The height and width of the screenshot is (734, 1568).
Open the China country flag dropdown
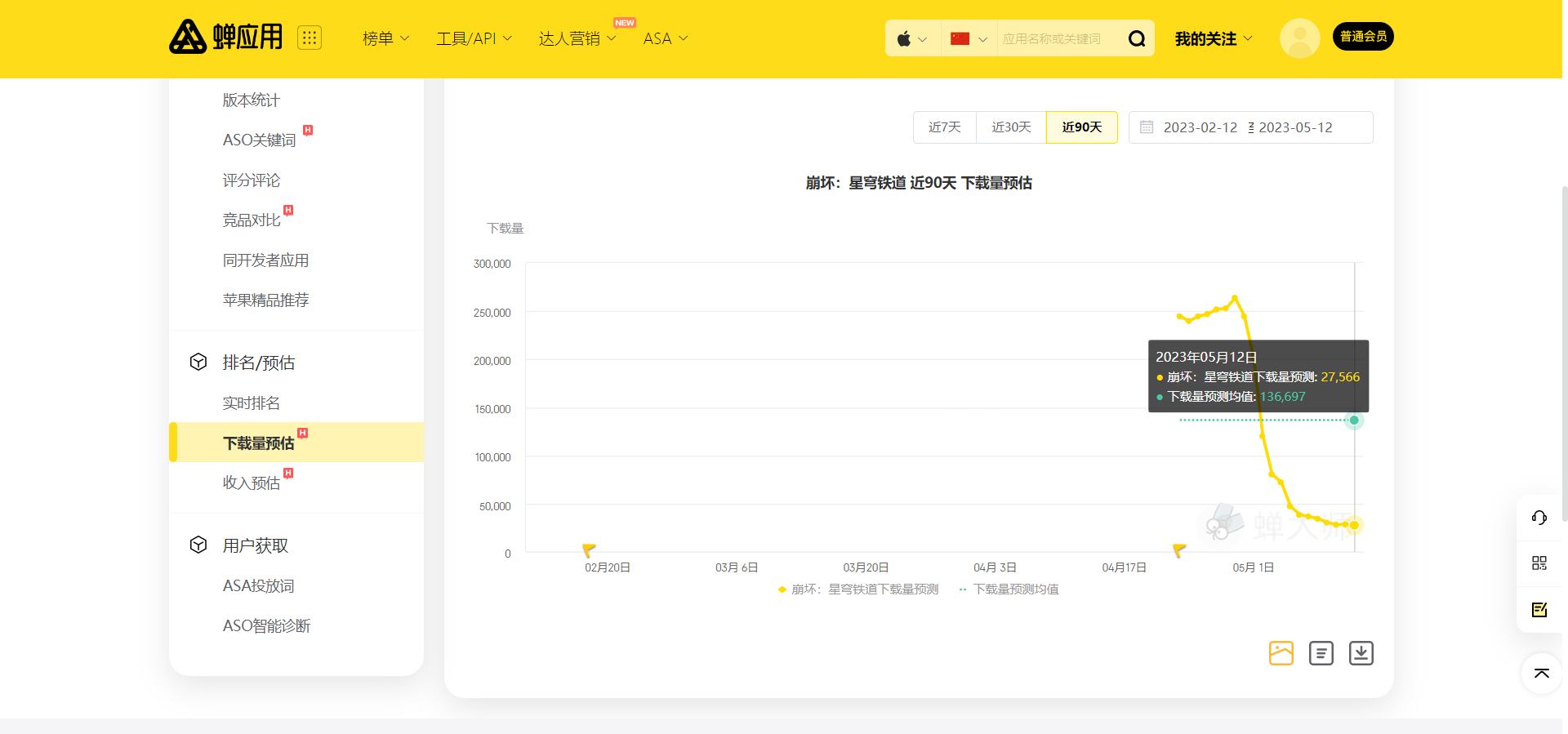(969, 38)
